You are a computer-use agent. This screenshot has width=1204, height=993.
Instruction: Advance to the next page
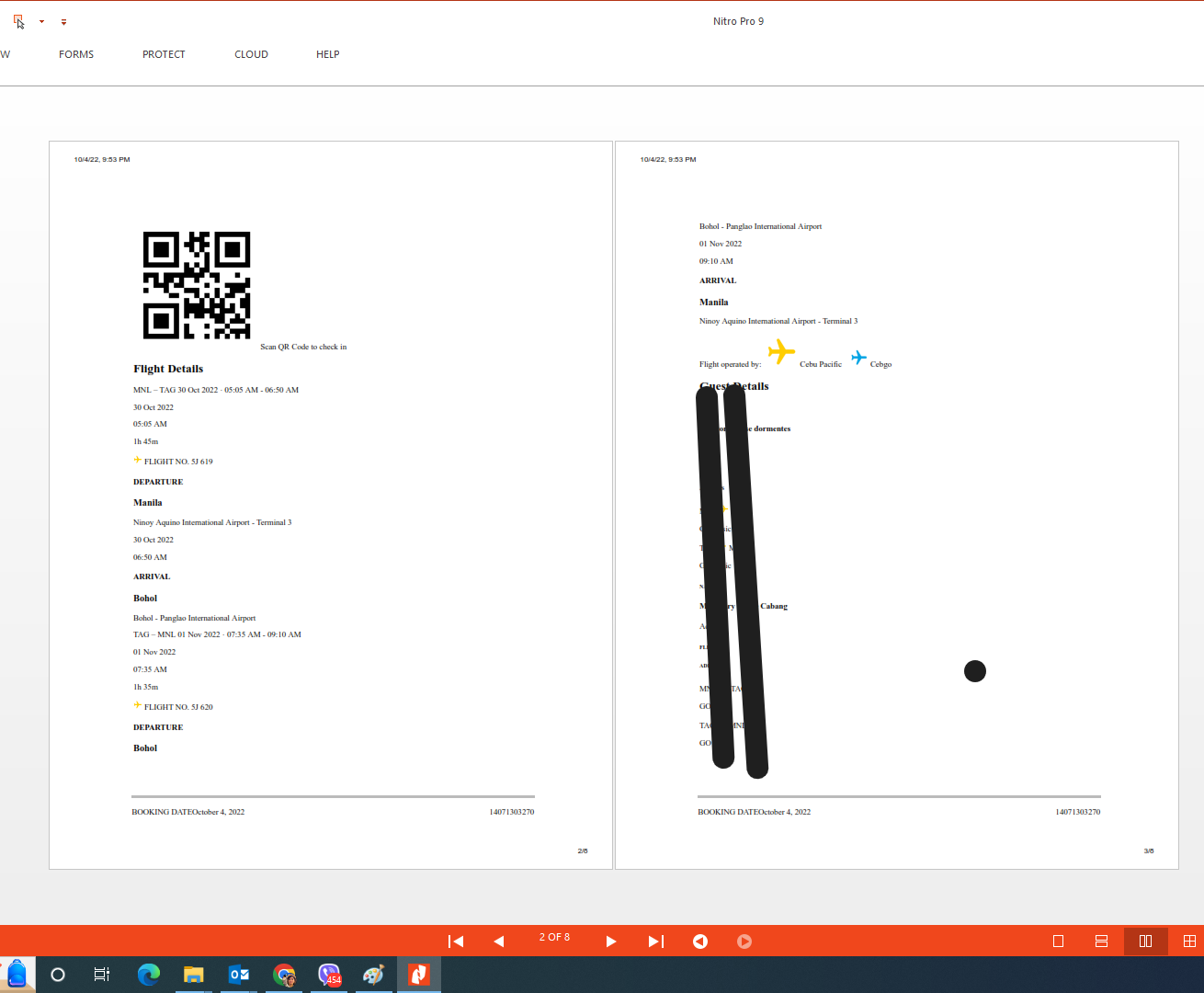click(x=611, y=941)
